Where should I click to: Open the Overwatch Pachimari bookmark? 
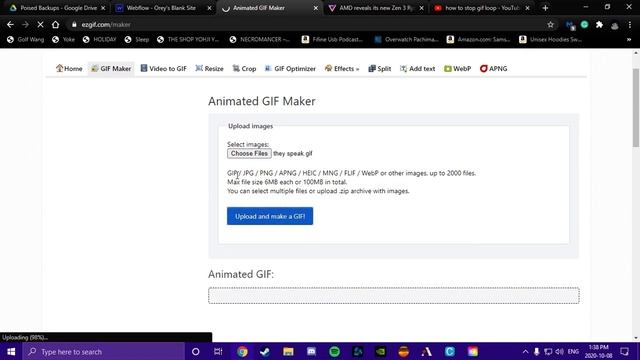407,40
